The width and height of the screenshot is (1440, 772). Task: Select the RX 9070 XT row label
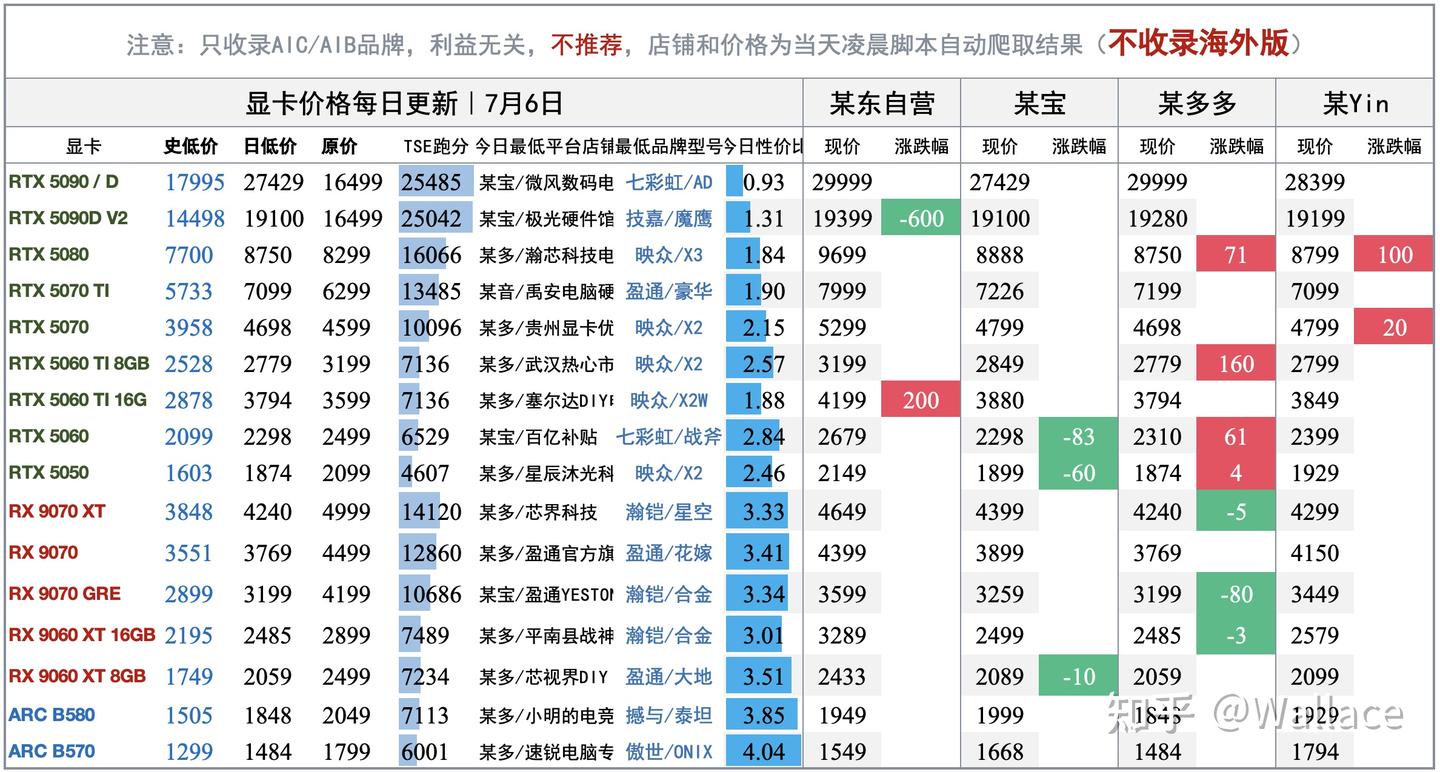coord(57,511)
